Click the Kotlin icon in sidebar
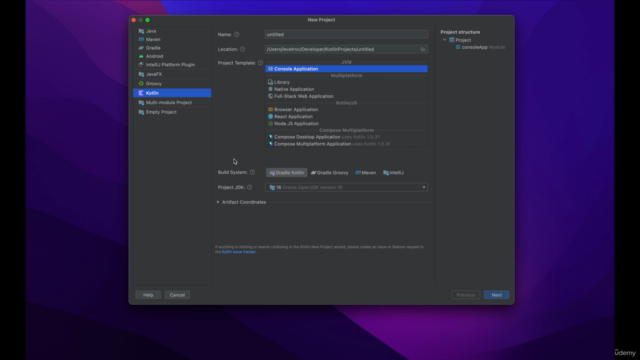The height and width of the screenshot is (360, 640). (x=141, y=93)
